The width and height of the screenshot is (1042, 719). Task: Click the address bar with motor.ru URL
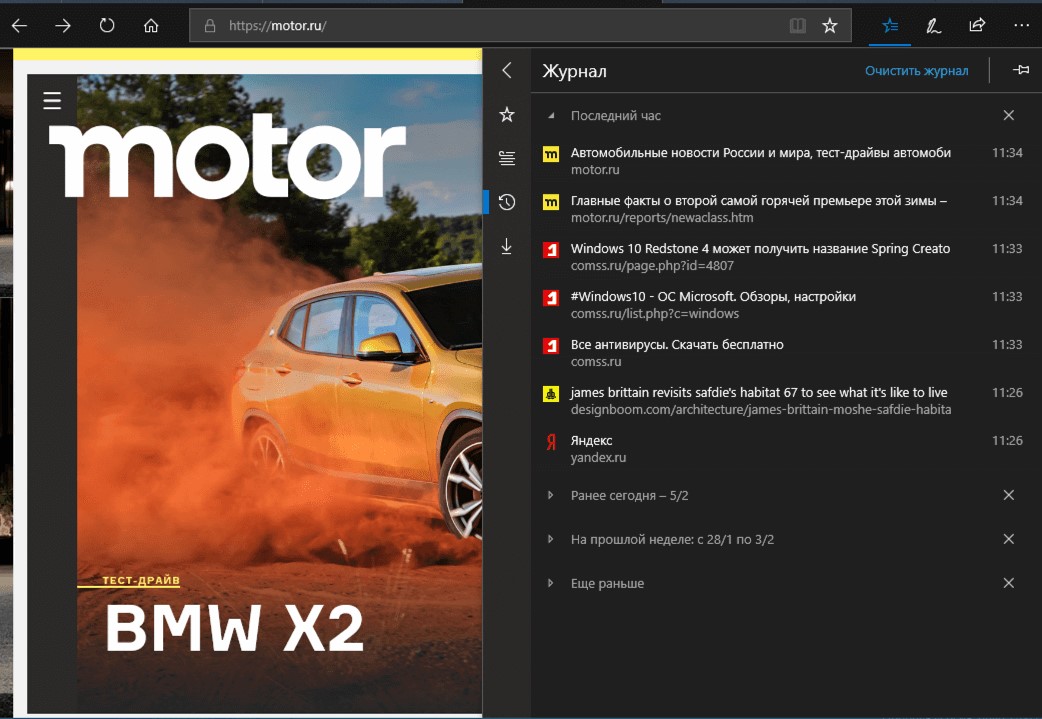pyautogui.click(x=520, y=26)
